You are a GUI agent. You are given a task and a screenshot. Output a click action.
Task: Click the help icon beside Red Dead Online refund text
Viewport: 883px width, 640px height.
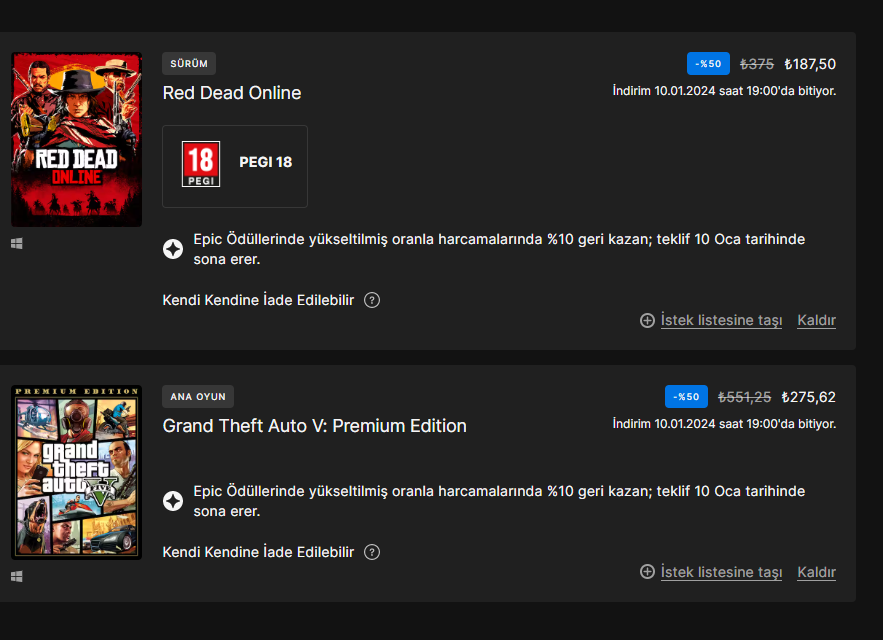372,300
